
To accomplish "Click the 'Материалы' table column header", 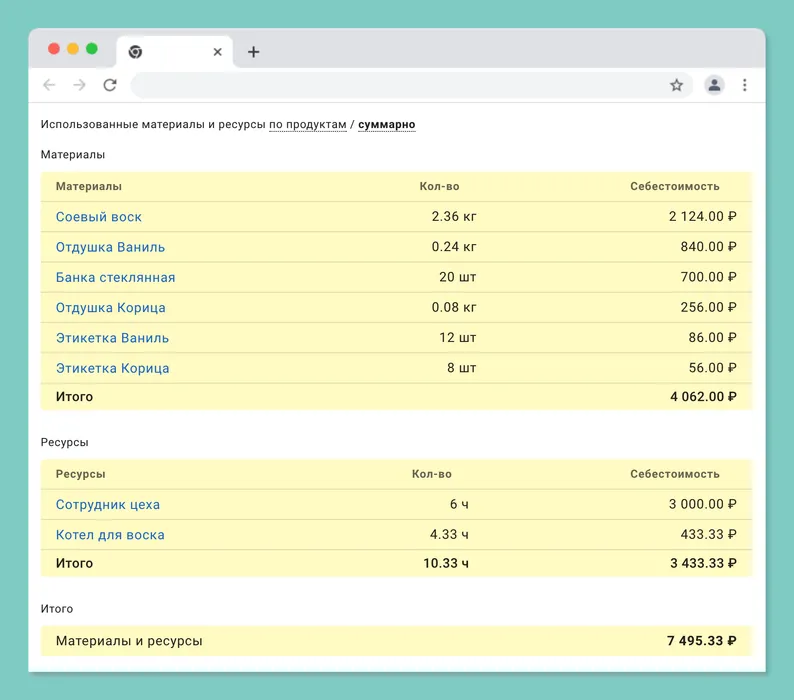I will (89, 186).
